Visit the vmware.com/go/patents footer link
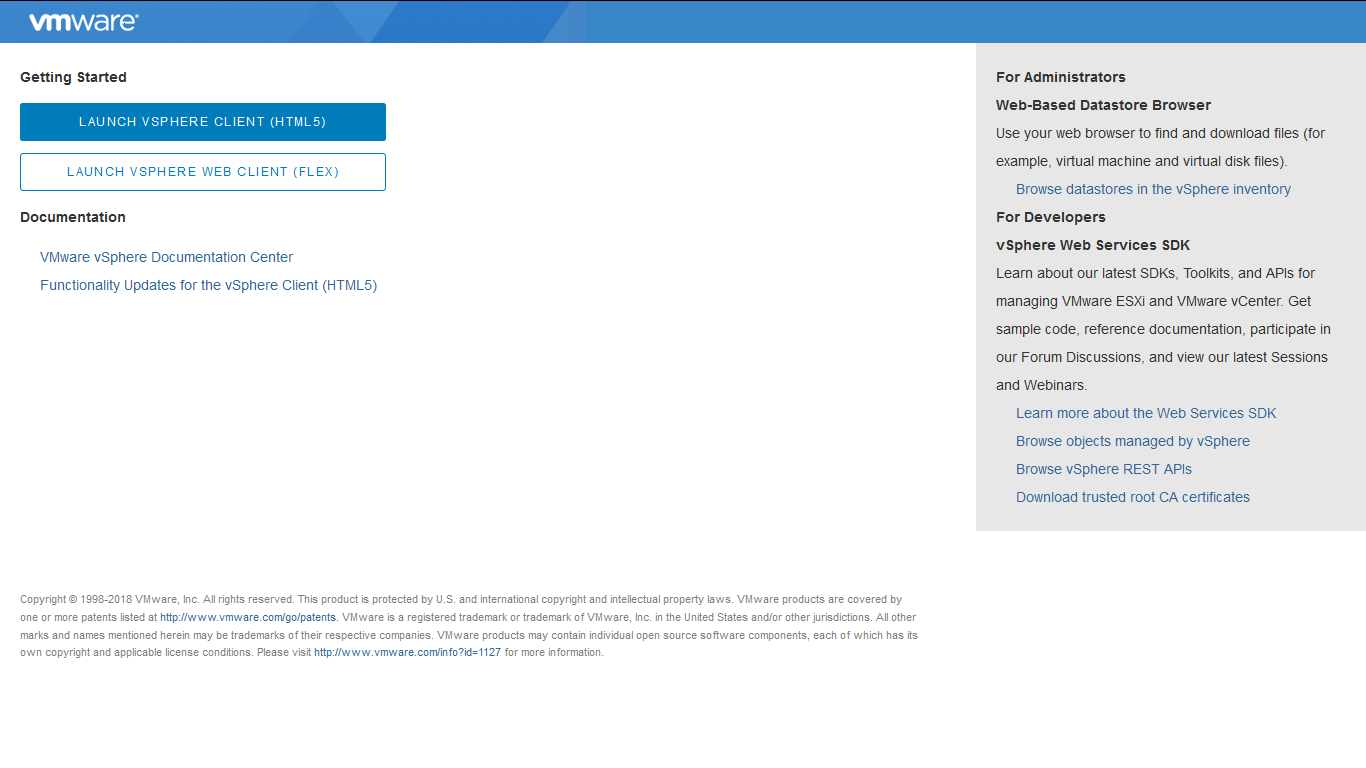The height and width of the screenshot is (768, 1366). pyautogui.click(x=248, y=618)
